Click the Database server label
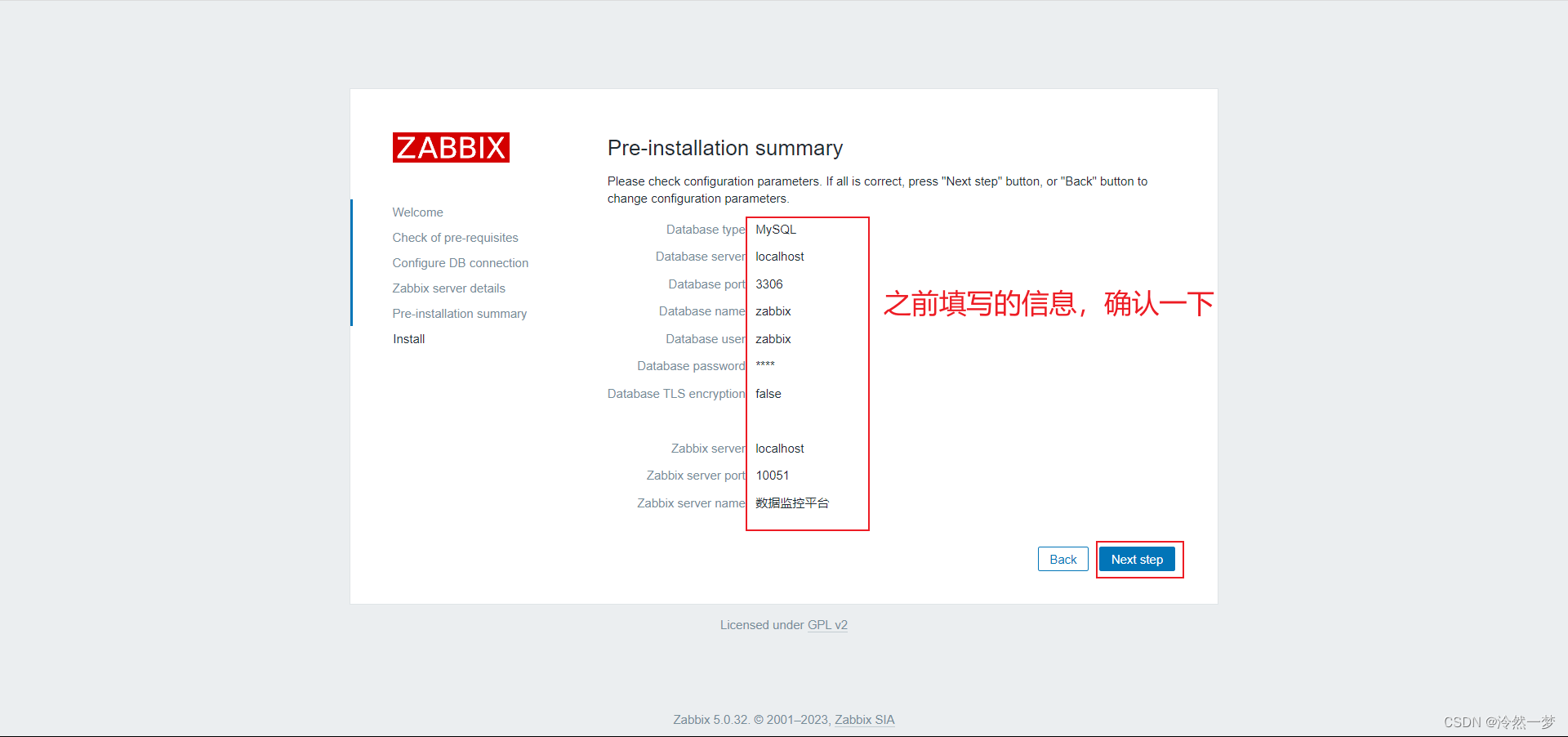The height and width of the screenshot is (737, 1568). 700,257
